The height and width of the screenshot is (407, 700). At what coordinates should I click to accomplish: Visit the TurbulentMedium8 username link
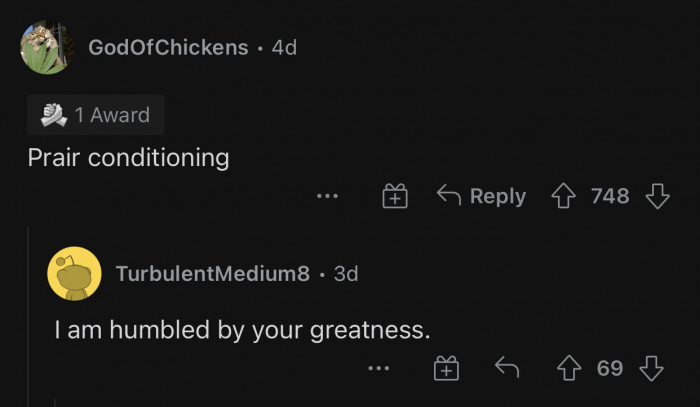tap(212, 273)
